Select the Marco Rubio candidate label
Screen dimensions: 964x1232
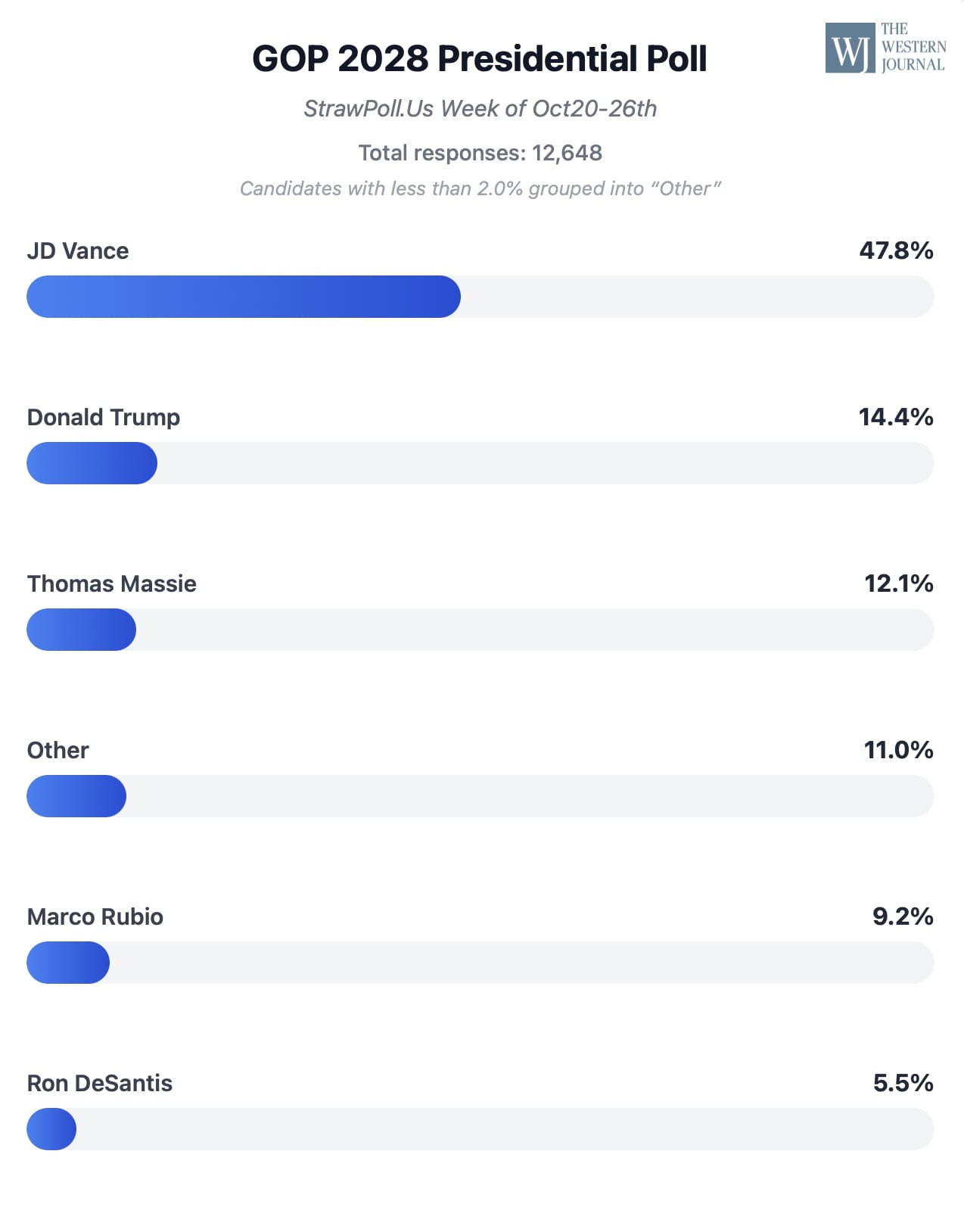pyautogui.click(x=95, y=917)
